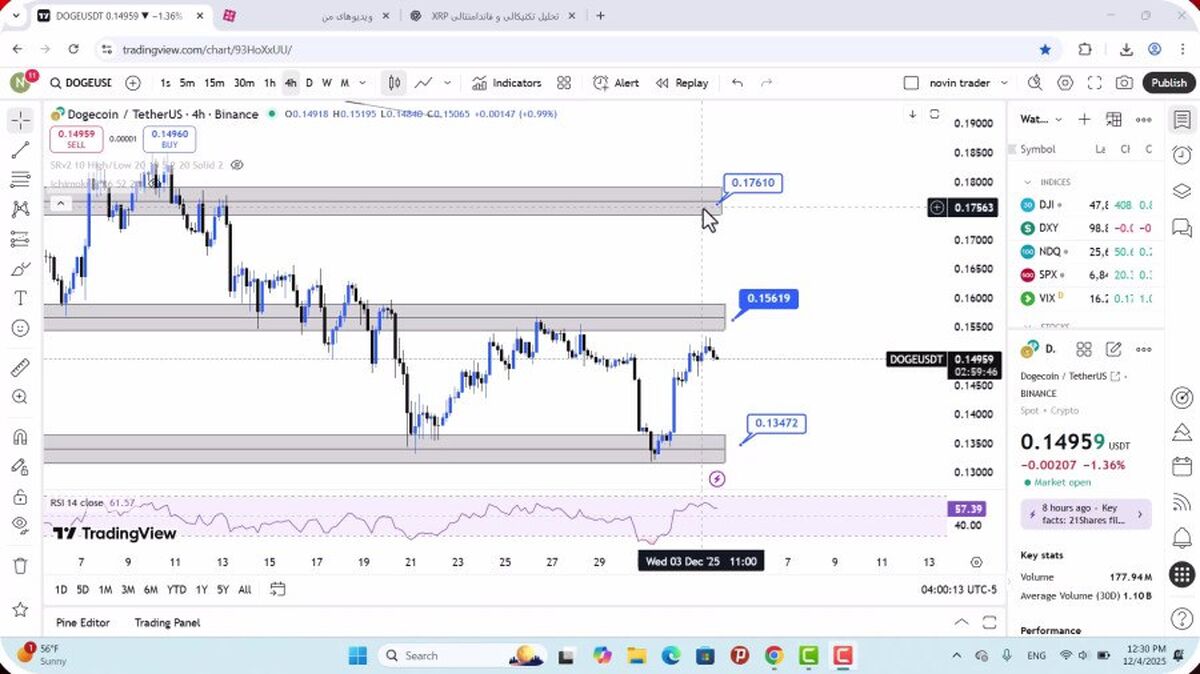Click the 0.14960 BUY button
1200x674 pixels.
coord(170,139)
